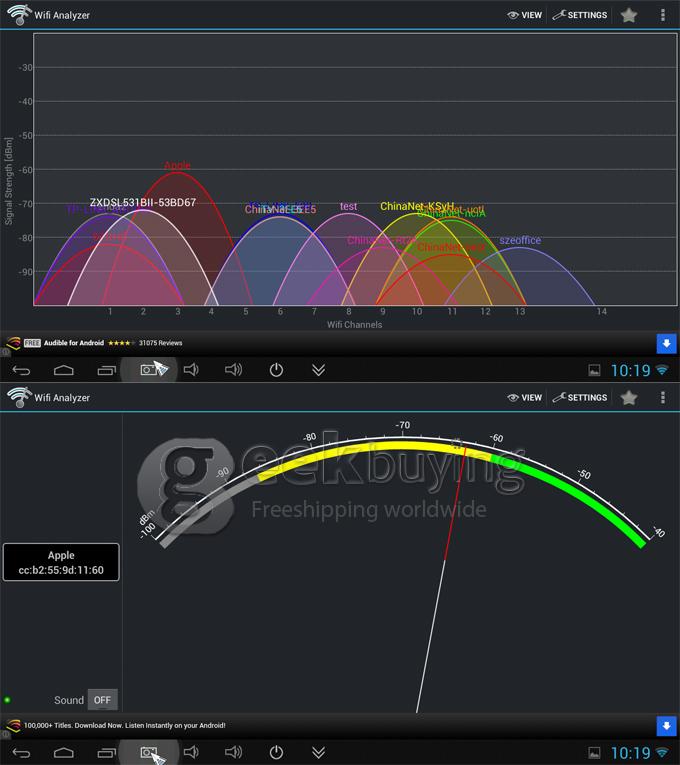Click the -100 mark on signal meter
Screen dimensions: 680x765
148,531
